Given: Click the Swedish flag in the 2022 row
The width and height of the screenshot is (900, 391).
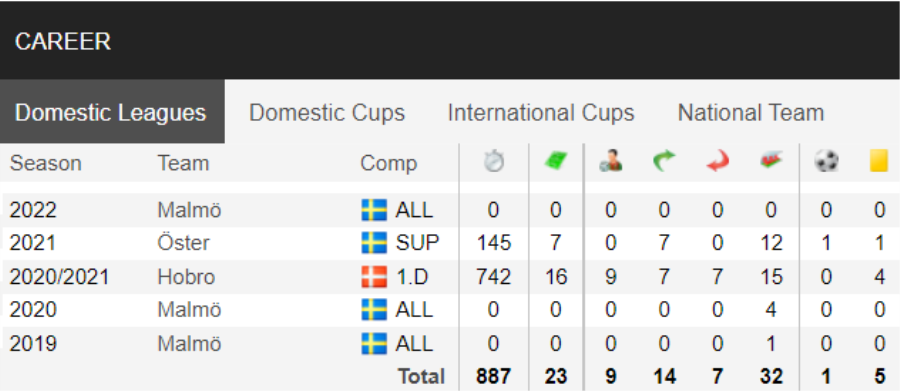Looking at the screenshot, I should (x=374, y=210).
